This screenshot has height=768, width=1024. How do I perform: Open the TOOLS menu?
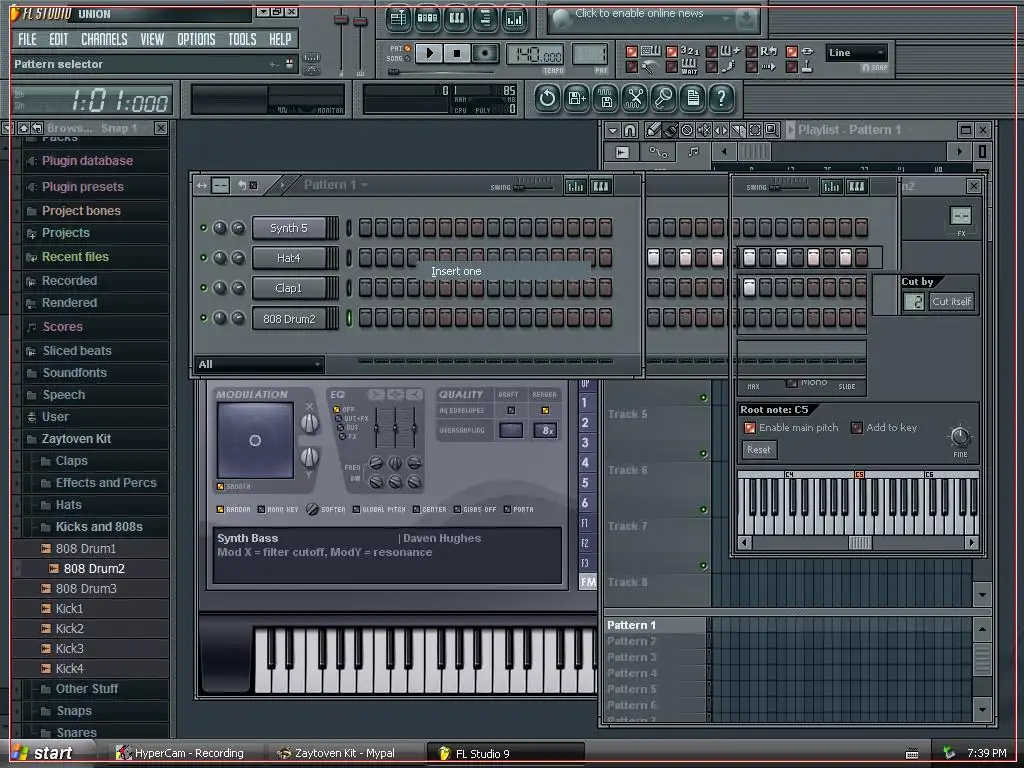(242, 39)
